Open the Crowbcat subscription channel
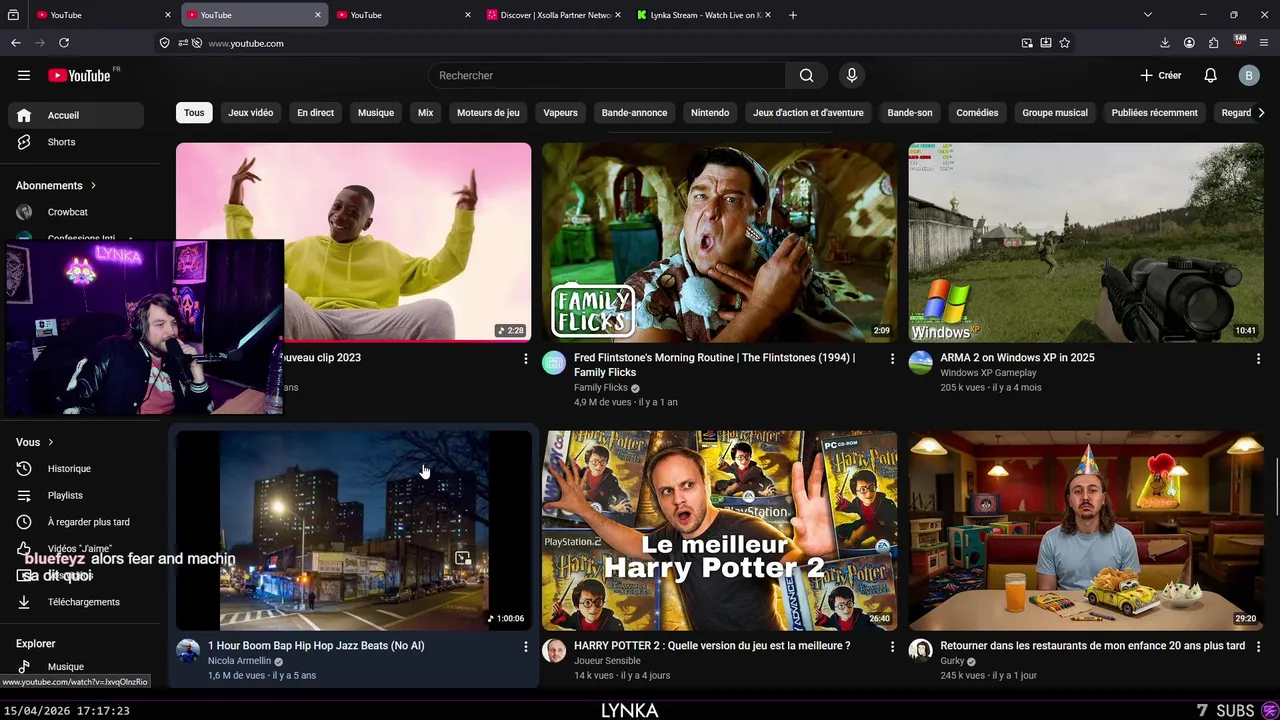Viewport: 1280px width, 720px height. [76, 212]
